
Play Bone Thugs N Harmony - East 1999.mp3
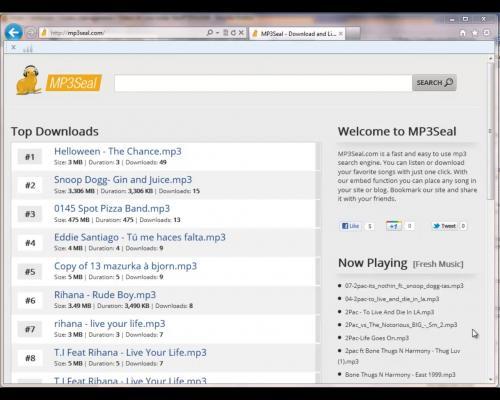pos(400,375)
